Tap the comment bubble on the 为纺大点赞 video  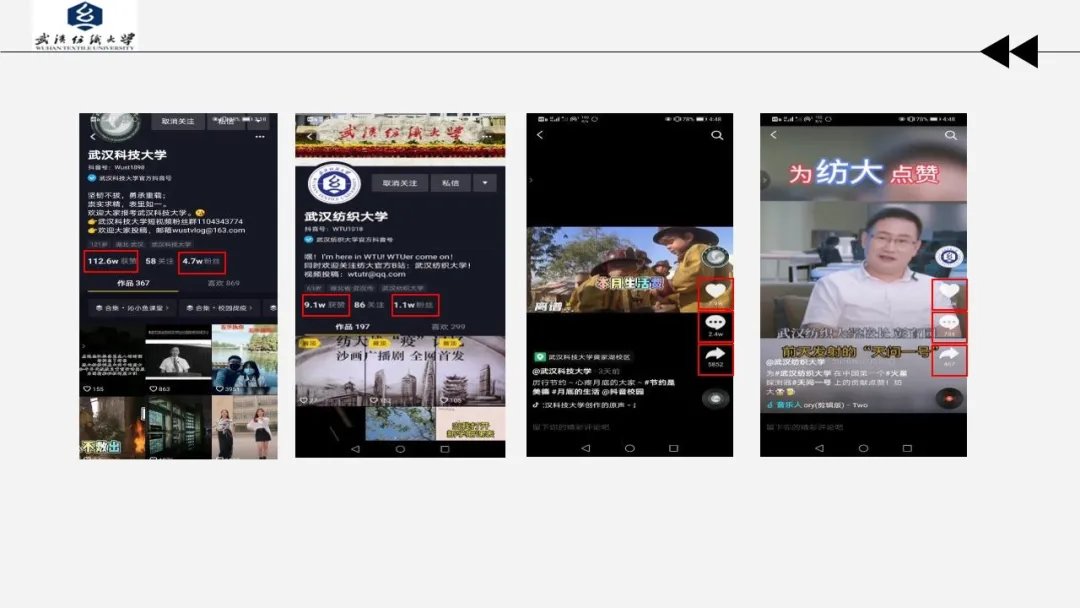tap(949, 326)
